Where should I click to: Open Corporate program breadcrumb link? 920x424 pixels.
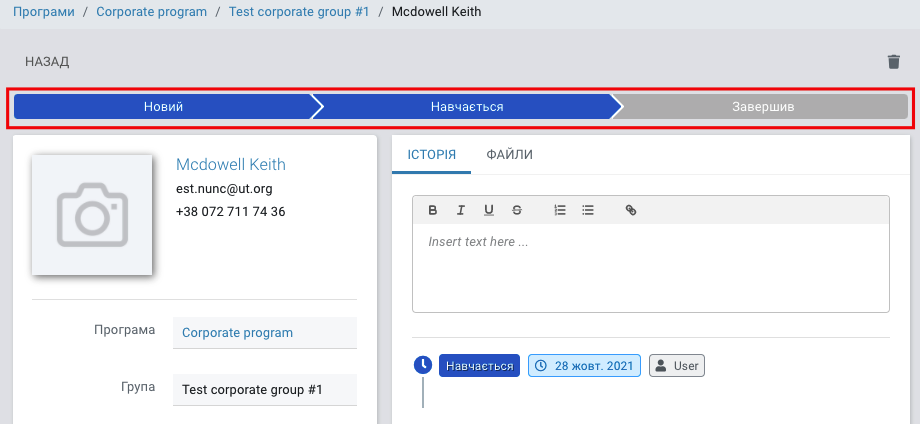pyautogui.click(x=151, y=12)
